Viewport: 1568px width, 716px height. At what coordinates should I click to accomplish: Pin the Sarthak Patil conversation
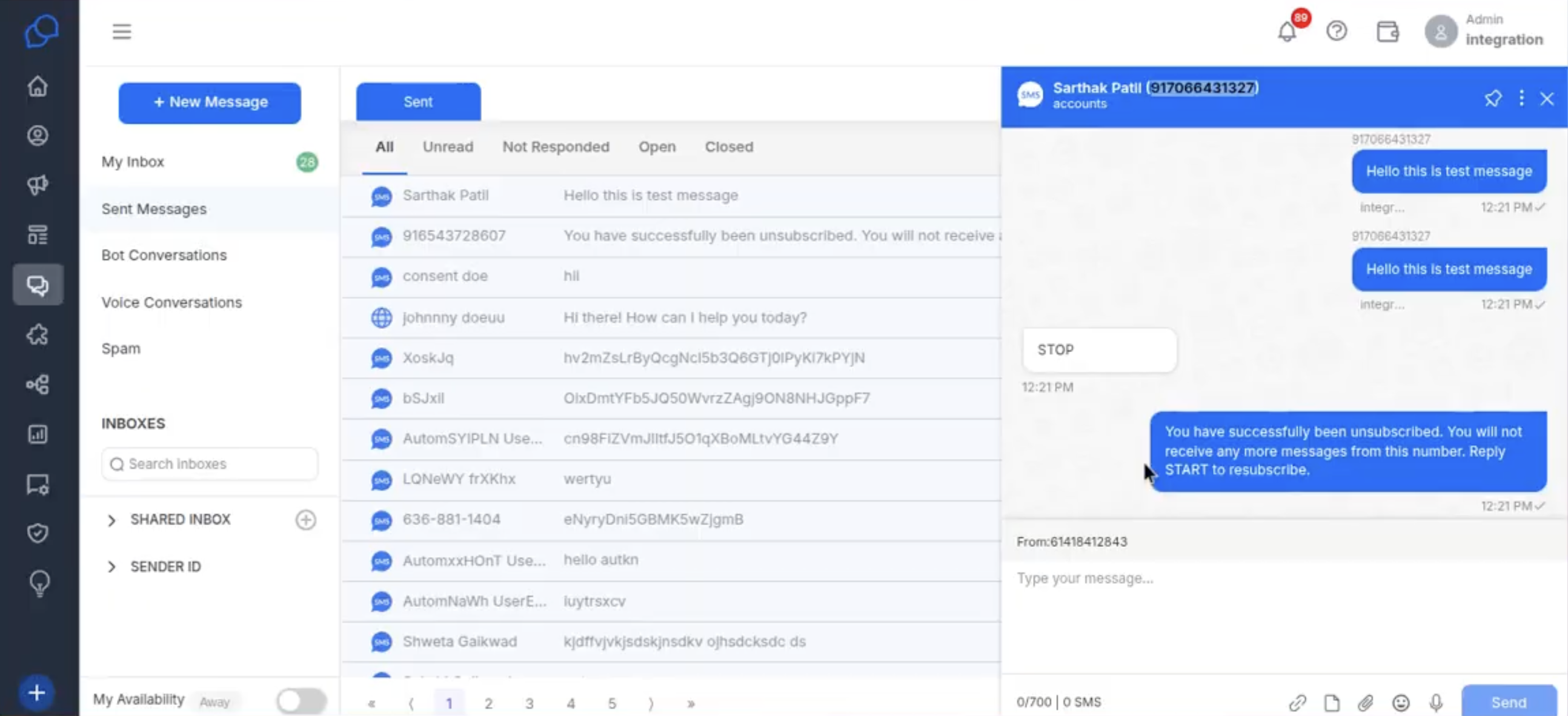click(1492, 98)
